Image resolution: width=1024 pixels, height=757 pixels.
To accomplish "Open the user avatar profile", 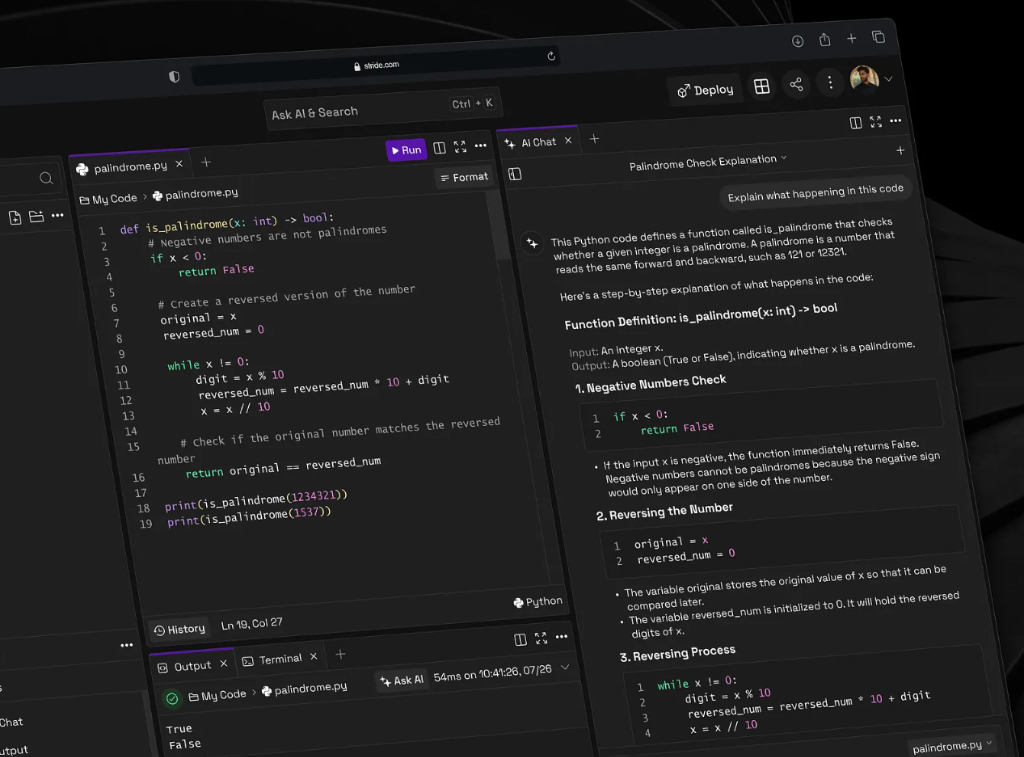I will [x=863, y=79].
